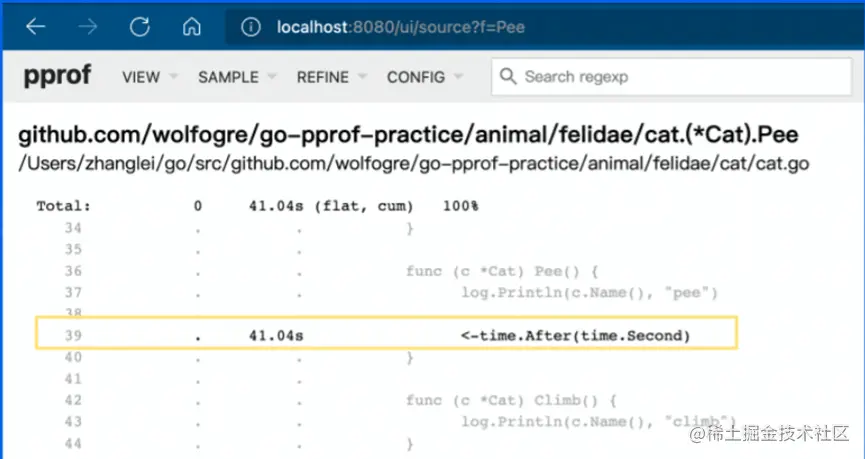Expand the REFINE dropdown arrow
The width and height of the screenshot is (865, 459).
point(362,76)
